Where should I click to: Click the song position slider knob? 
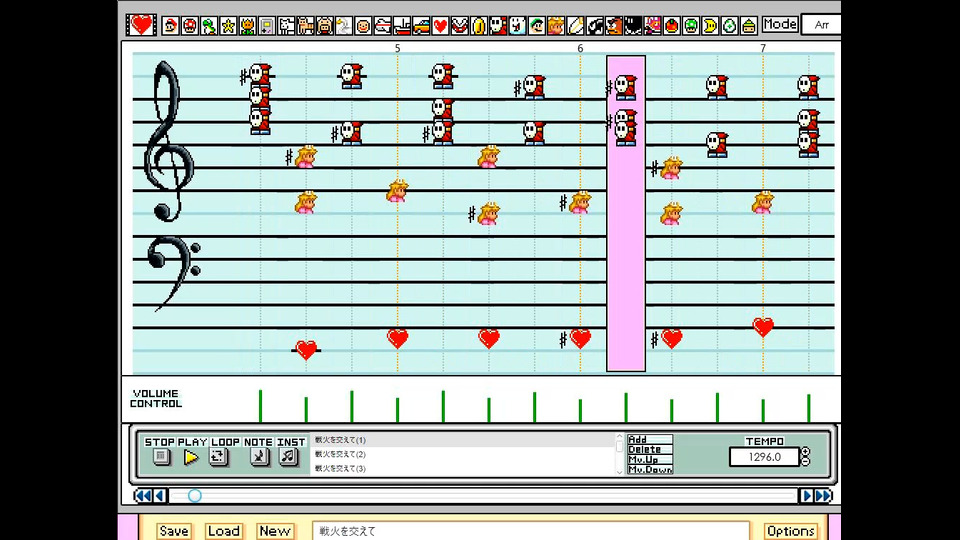click(x=195, y=495)
